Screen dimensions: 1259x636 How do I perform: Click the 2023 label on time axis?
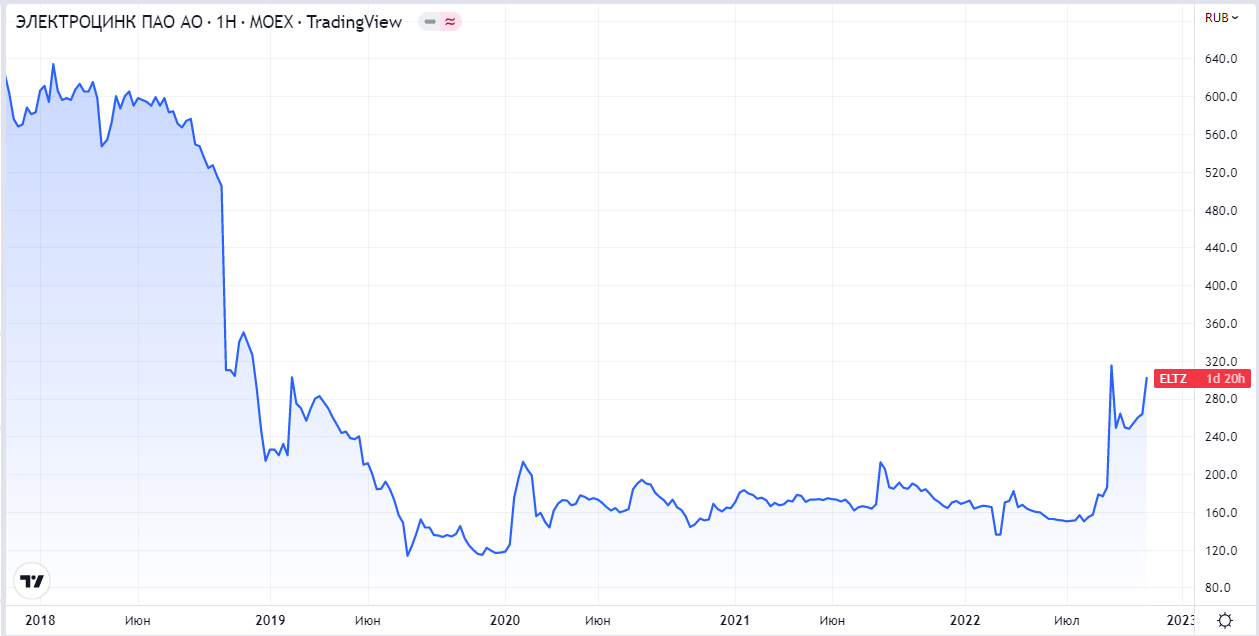(x=1180, y=621)
